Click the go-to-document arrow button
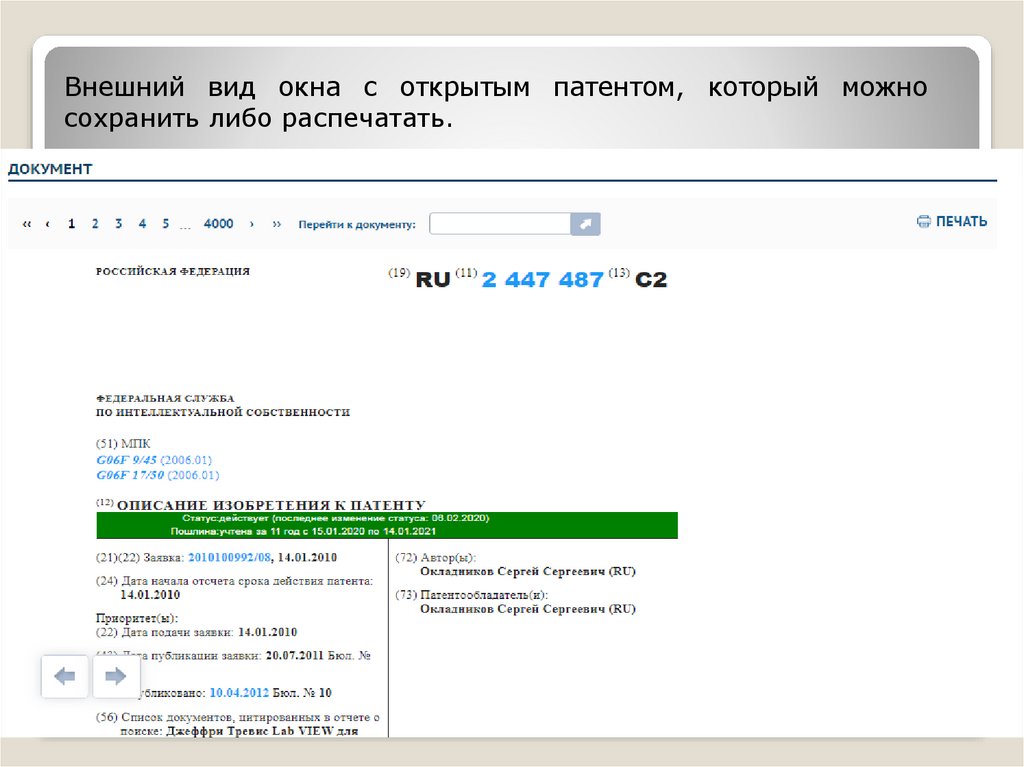Screen dimensions: 1024x767 585,223
